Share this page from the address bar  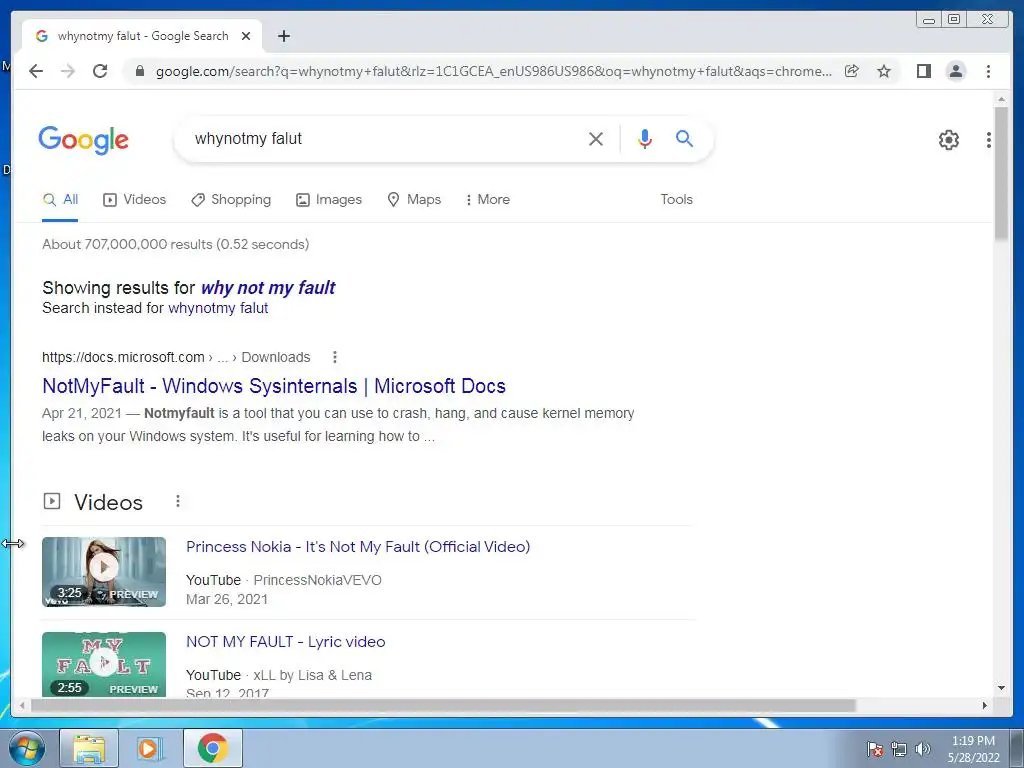pyautogui.click(x=852, y=71)
